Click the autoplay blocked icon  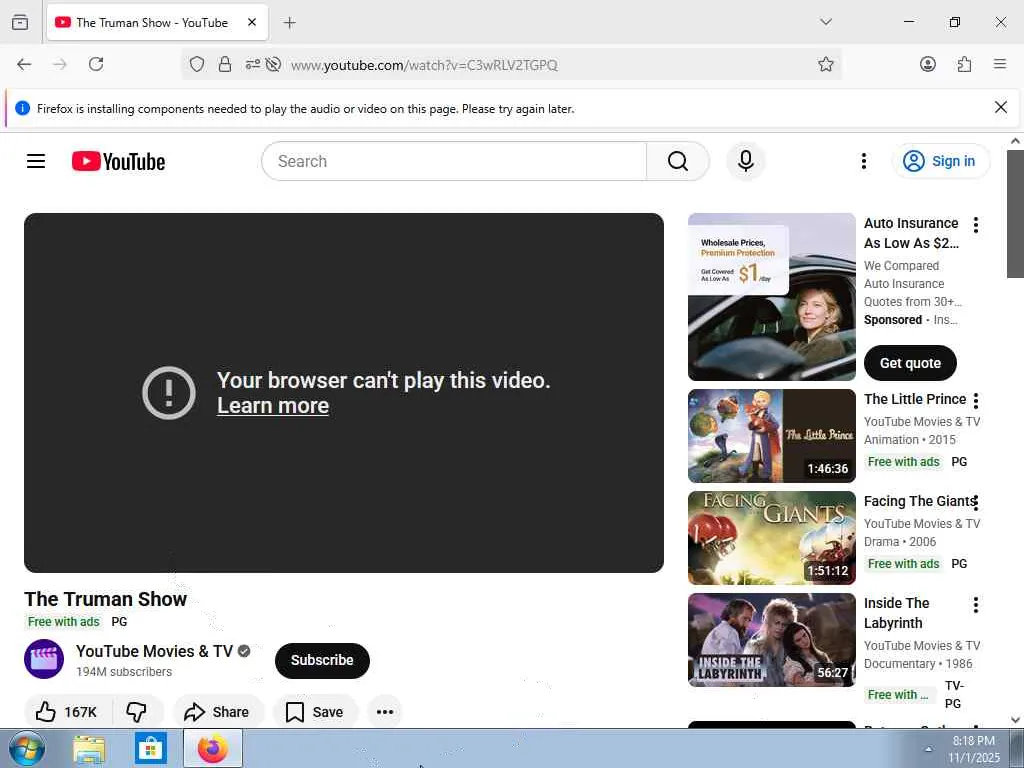point(274,64)
